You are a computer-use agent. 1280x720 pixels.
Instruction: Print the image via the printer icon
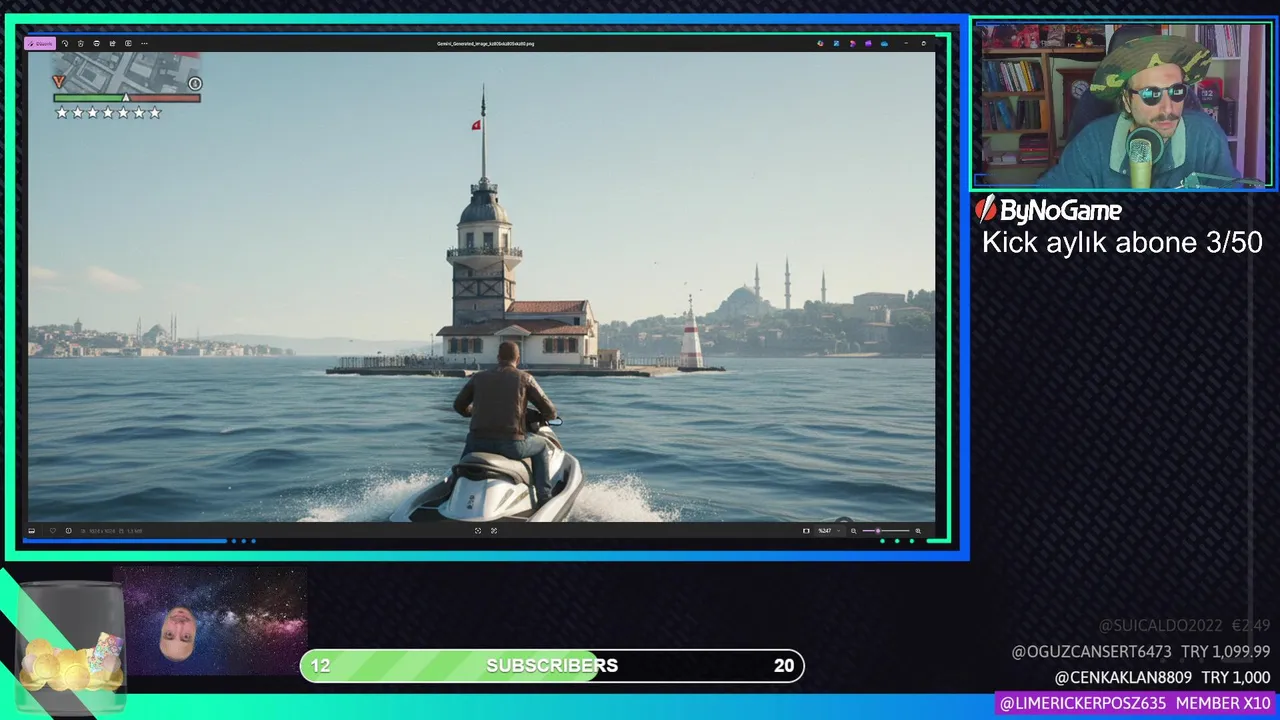[97, 43]
